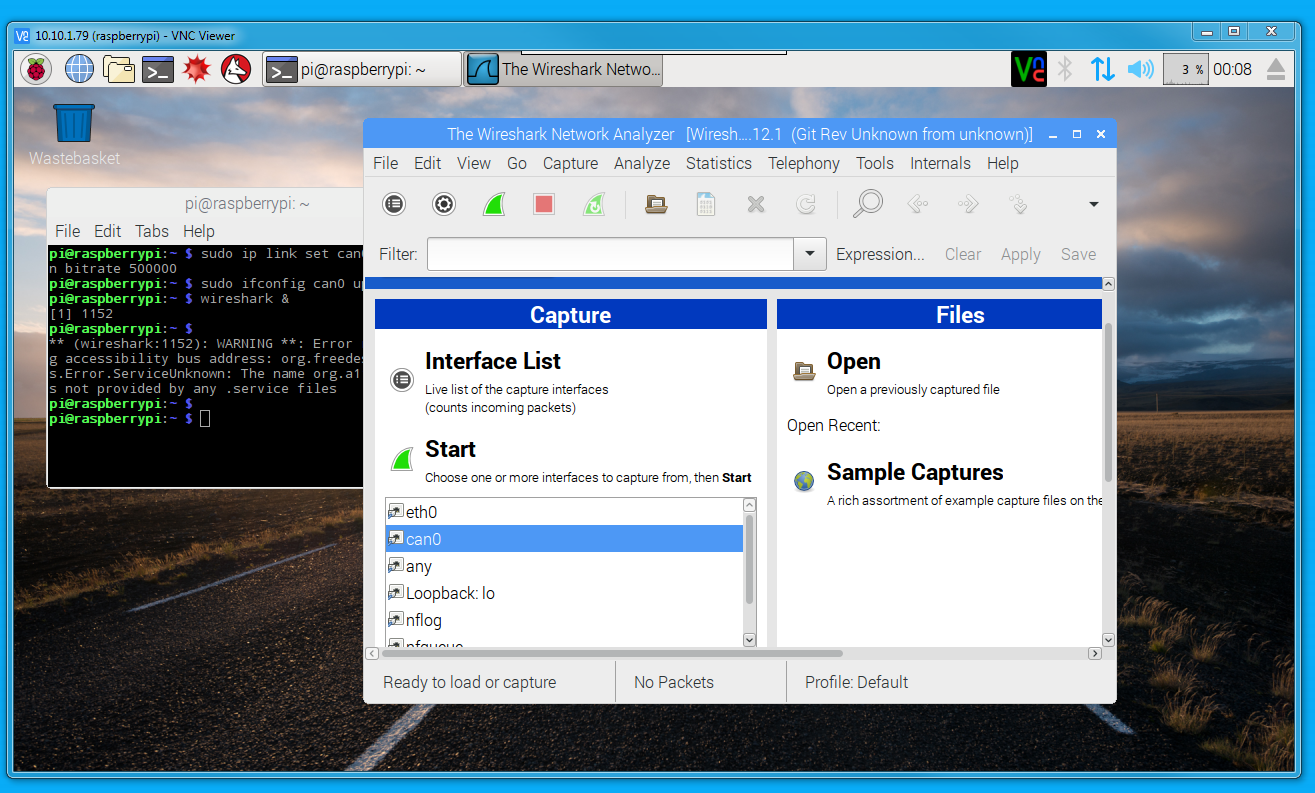Open the Statistics menu
The image size is (1315, 793).
click(x=718, y=163)
